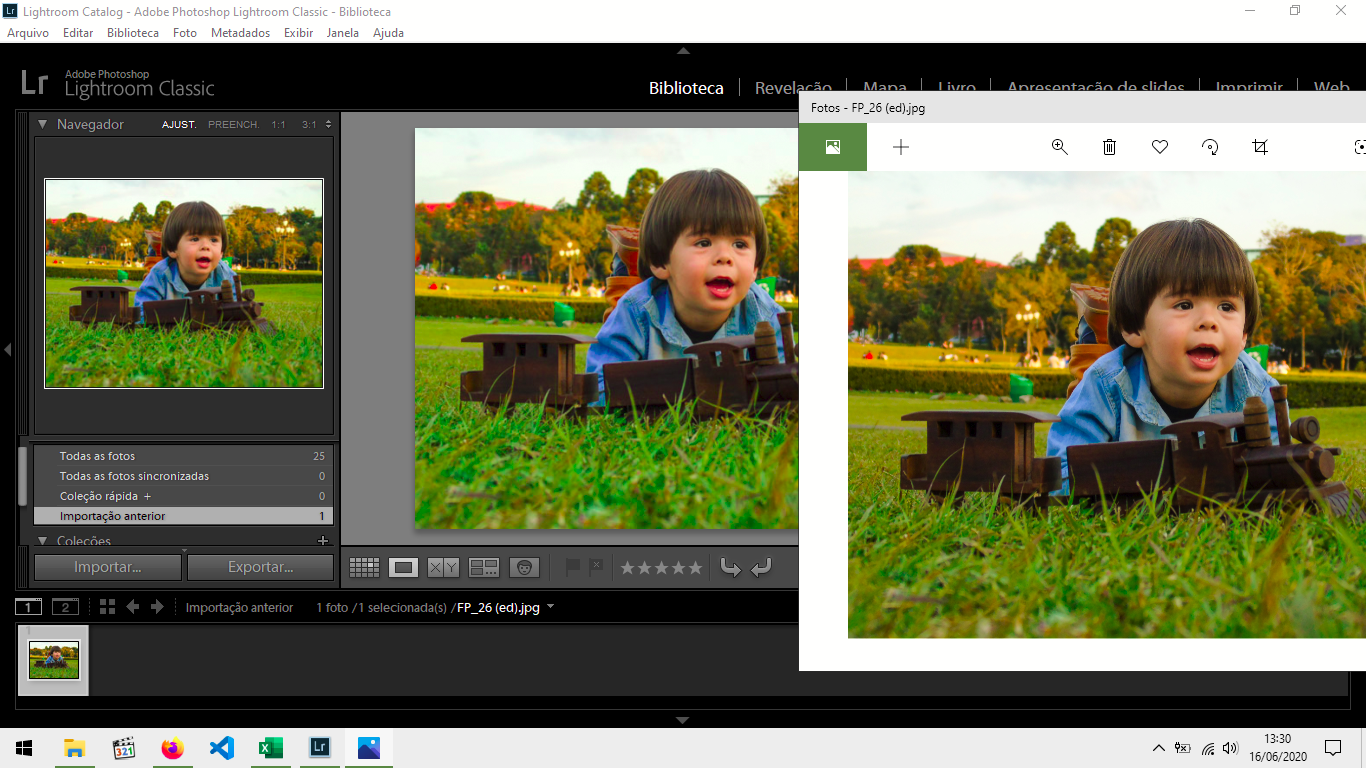Select the photo thumbnail in the filmstrip
The image size is (1366, 768).
pos(53,659)
